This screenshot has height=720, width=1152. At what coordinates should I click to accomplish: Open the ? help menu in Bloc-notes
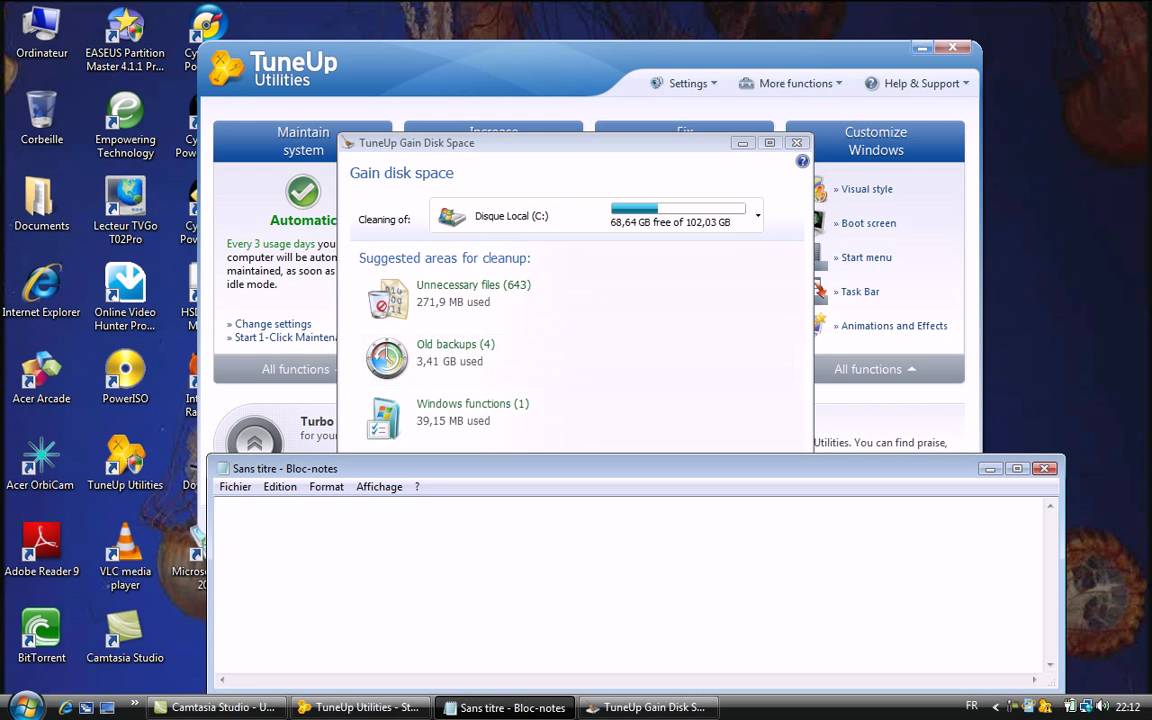417,486
